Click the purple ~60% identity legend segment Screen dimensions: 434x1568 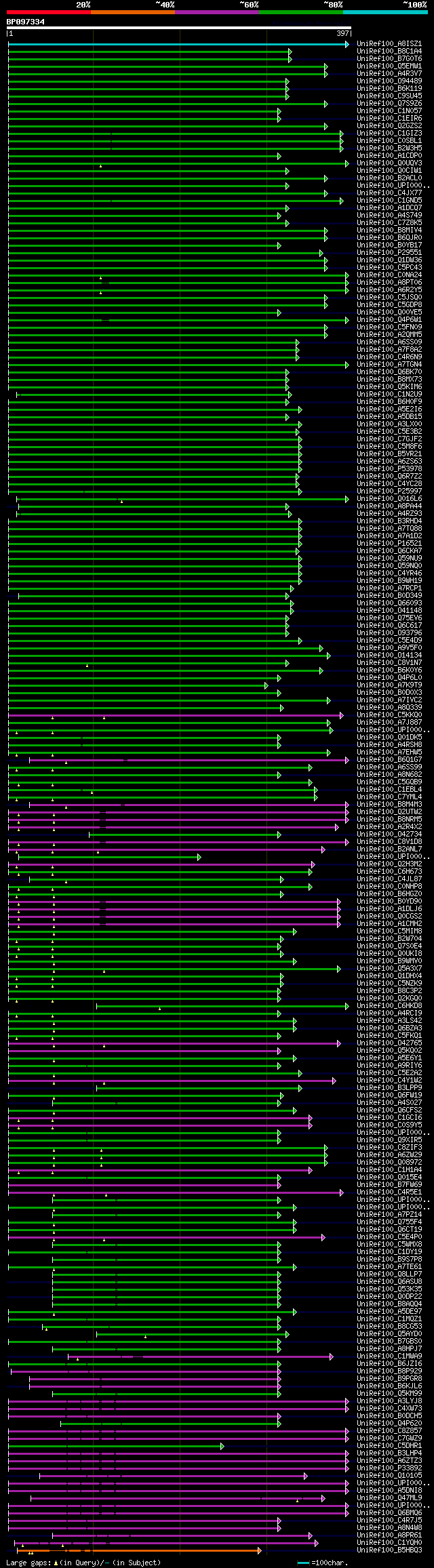pos(216,12)
